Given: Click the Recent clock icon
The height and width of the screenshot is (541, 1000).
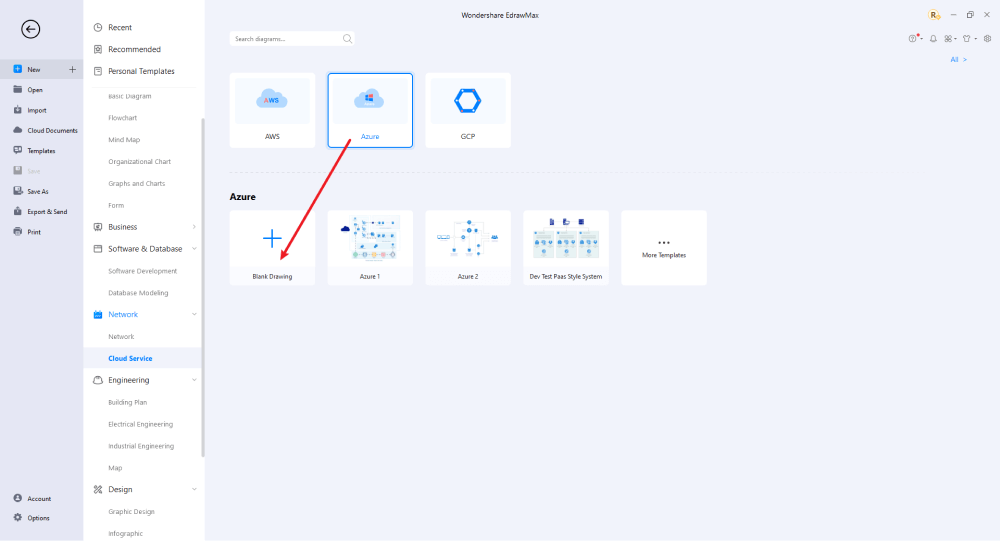Looking at the screenshot, I should coord(98,27).
